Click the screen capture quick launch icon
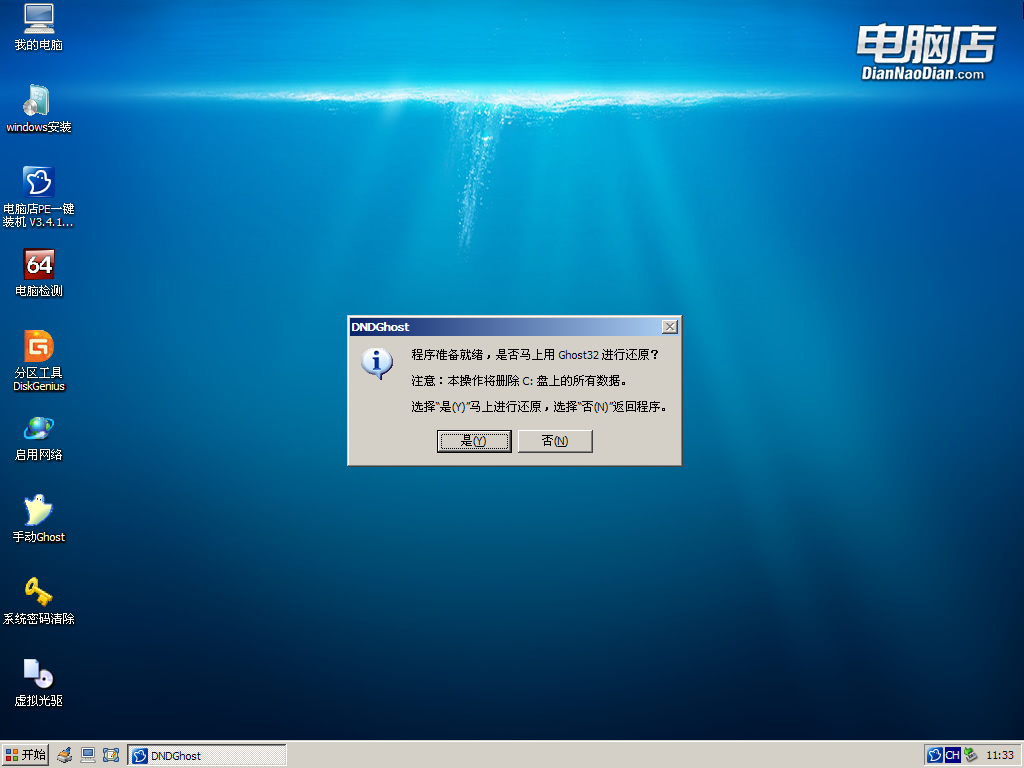Image resolution: width=1024 pixels, height=768 pixels. click(x=111, y=755)
